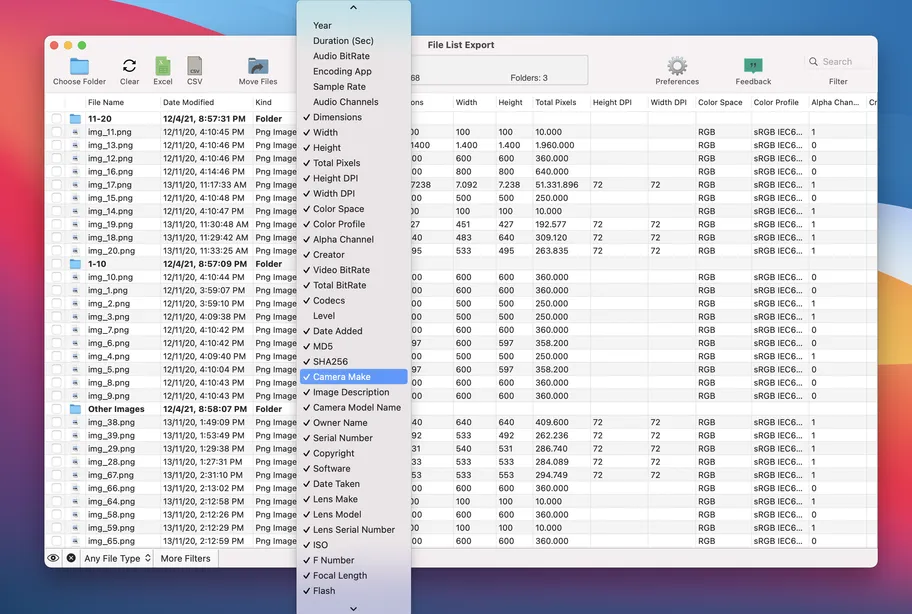The height and width of the screenshot is (614, 912).
Task: Open the Any File Type dropdown
Action: [x=117, y=558]
